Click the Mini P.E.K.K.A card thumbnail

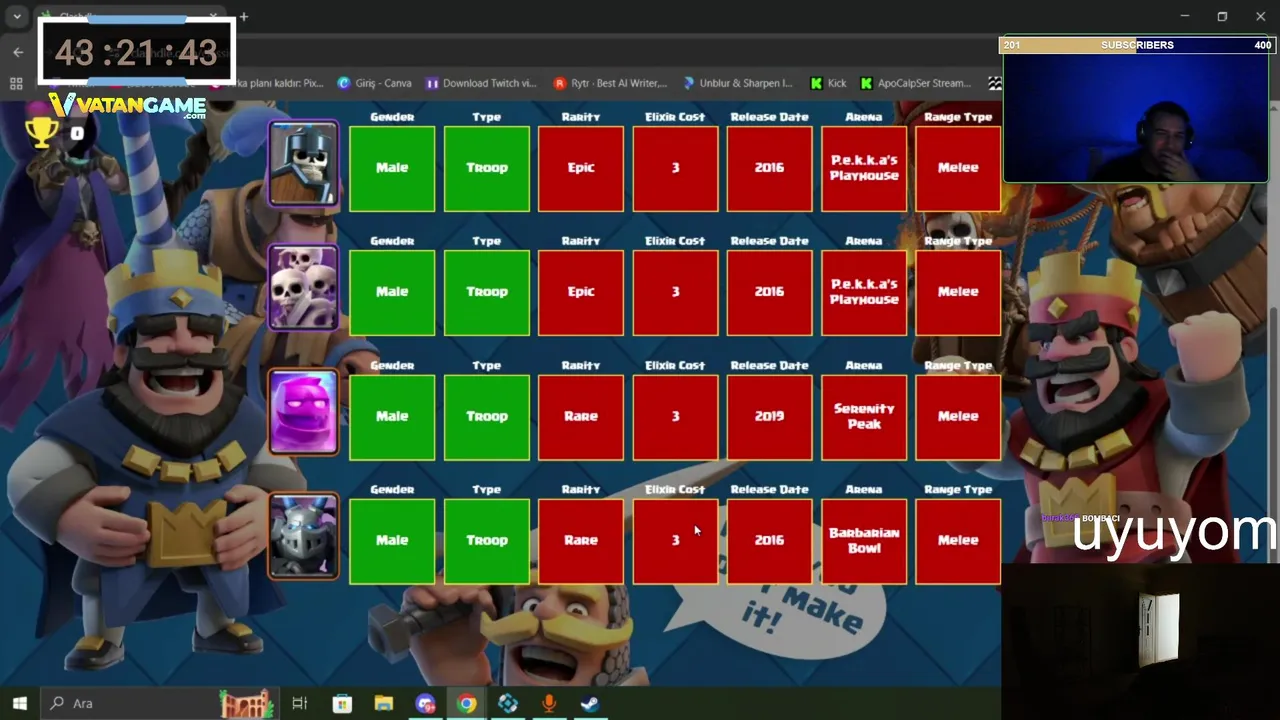303,537
